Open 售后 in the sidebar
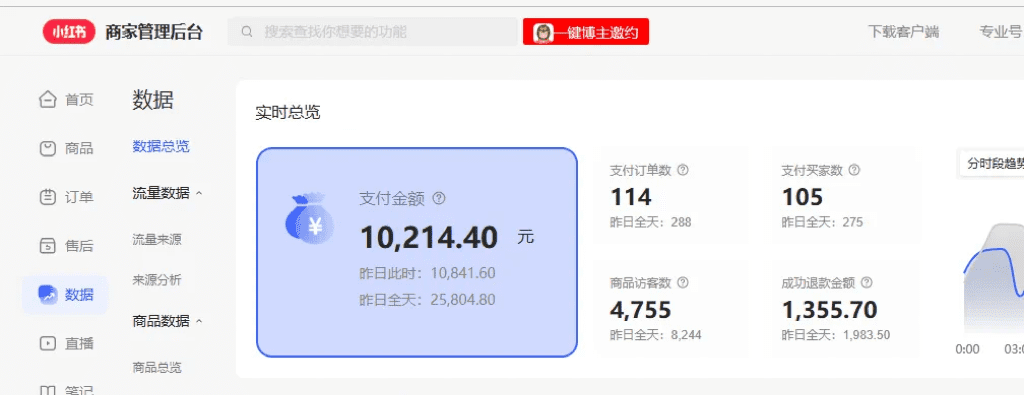 (65, 245)
